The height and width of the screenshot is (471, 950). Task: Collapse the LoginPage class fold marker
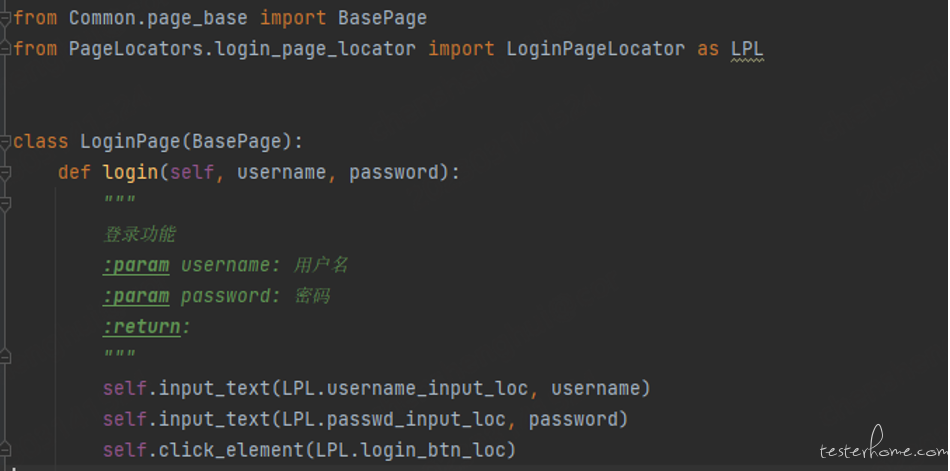tap(5, 142)
